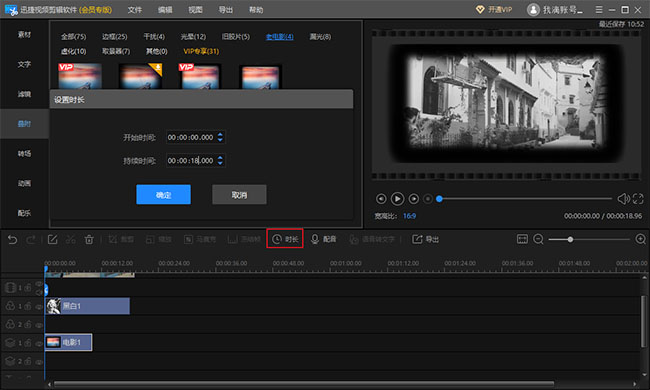The width and height of the screenshot is (650, 390).
Task: Select the 黑白1 clip on the timeline
Action: point(87,306)
